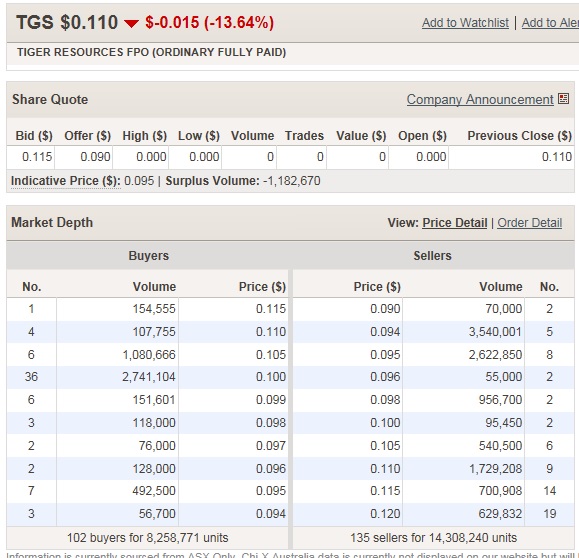
Task: Open the Add to Watchlist link
Action: pos(465,23)
